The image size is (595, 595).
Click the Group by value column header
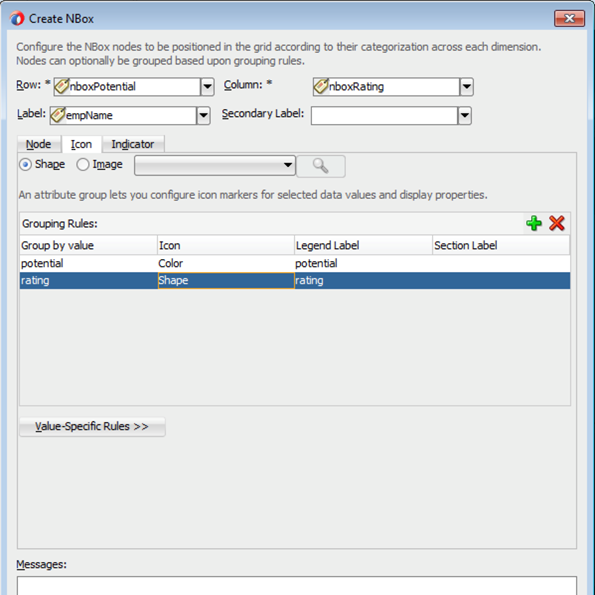(88, 245)
